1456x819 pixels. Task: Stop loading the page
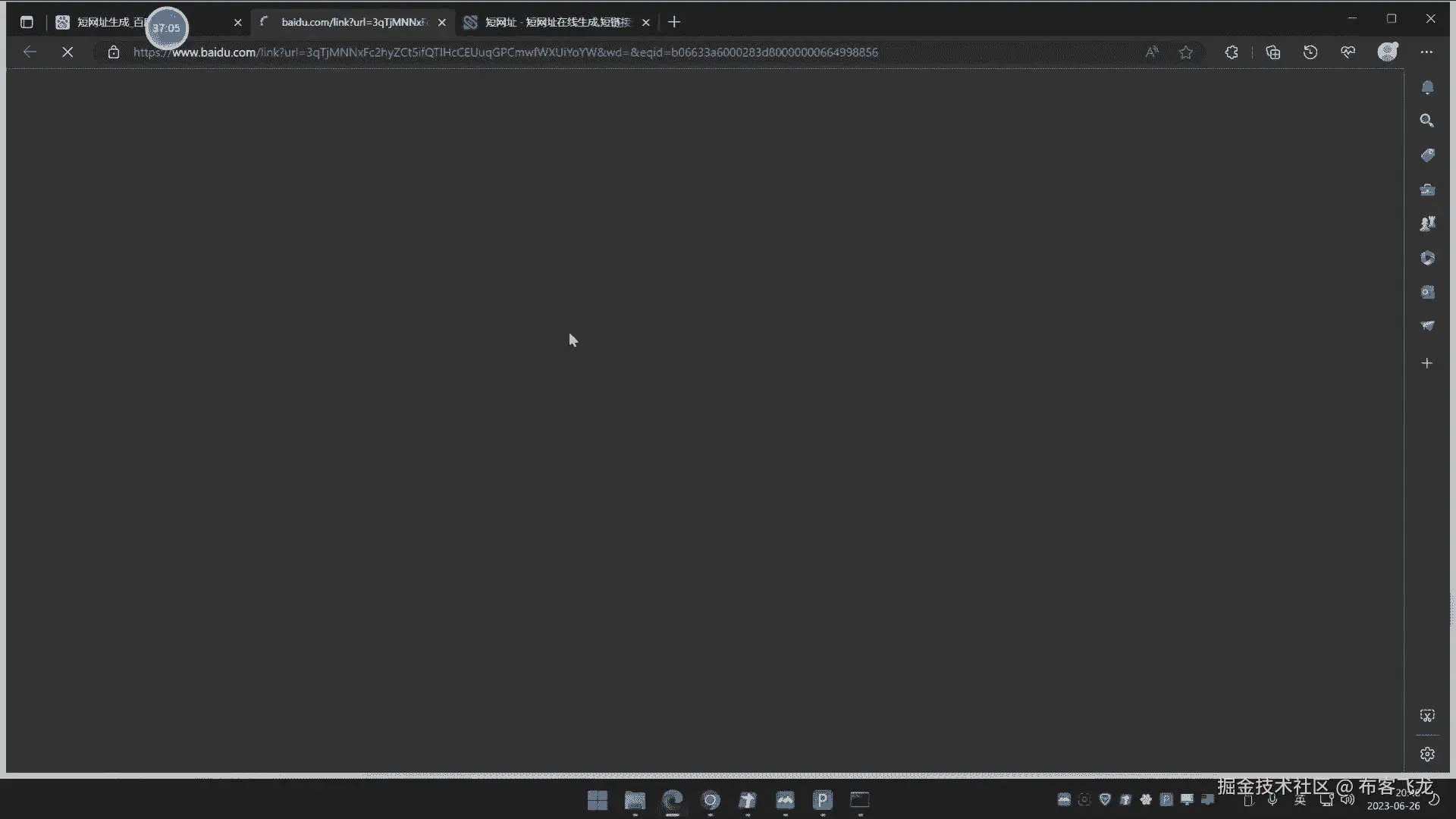coord(67,52)
